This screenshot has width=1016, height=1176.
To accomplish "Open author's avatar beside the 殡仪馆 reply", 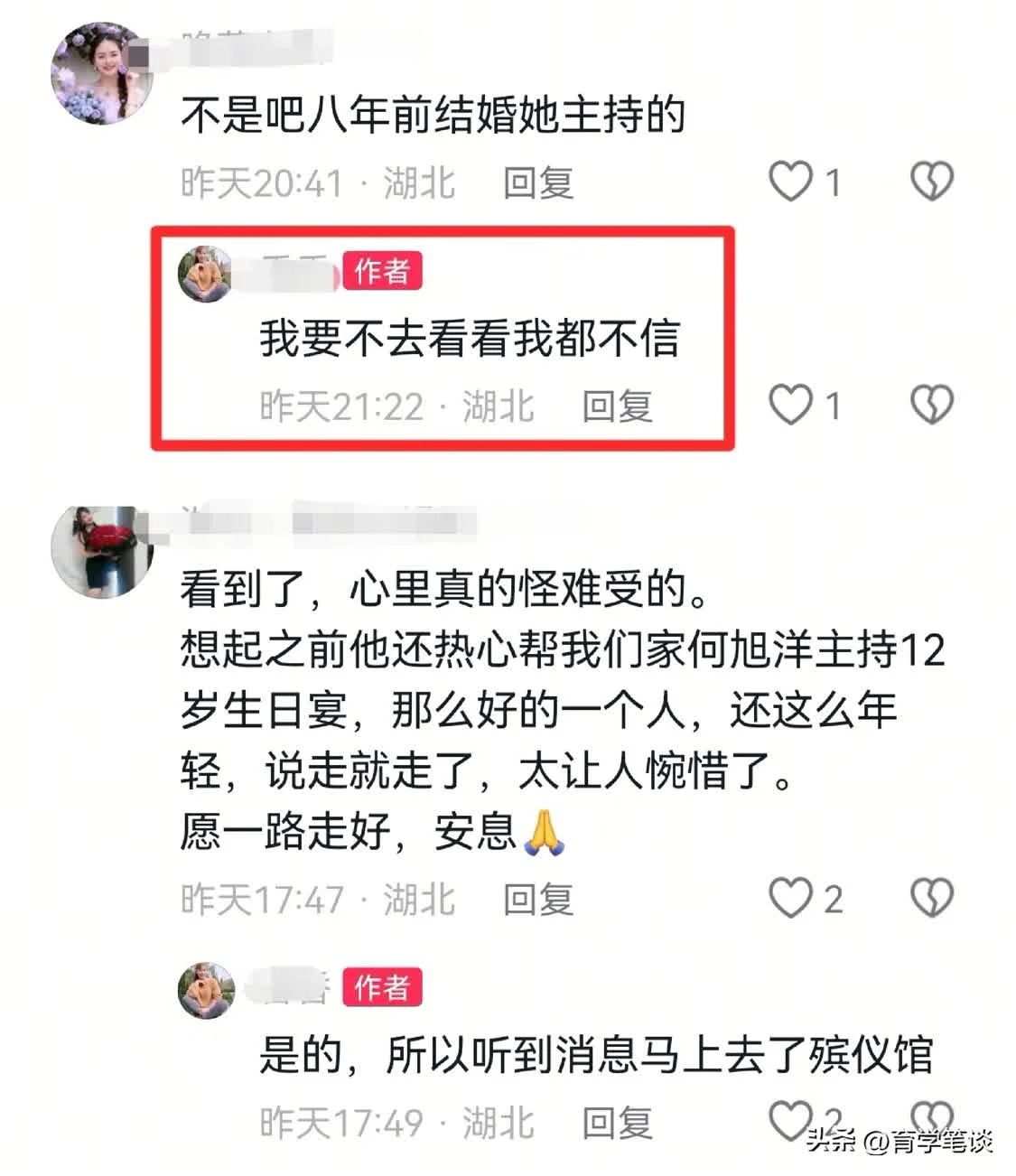I will (x=206, y=990).
